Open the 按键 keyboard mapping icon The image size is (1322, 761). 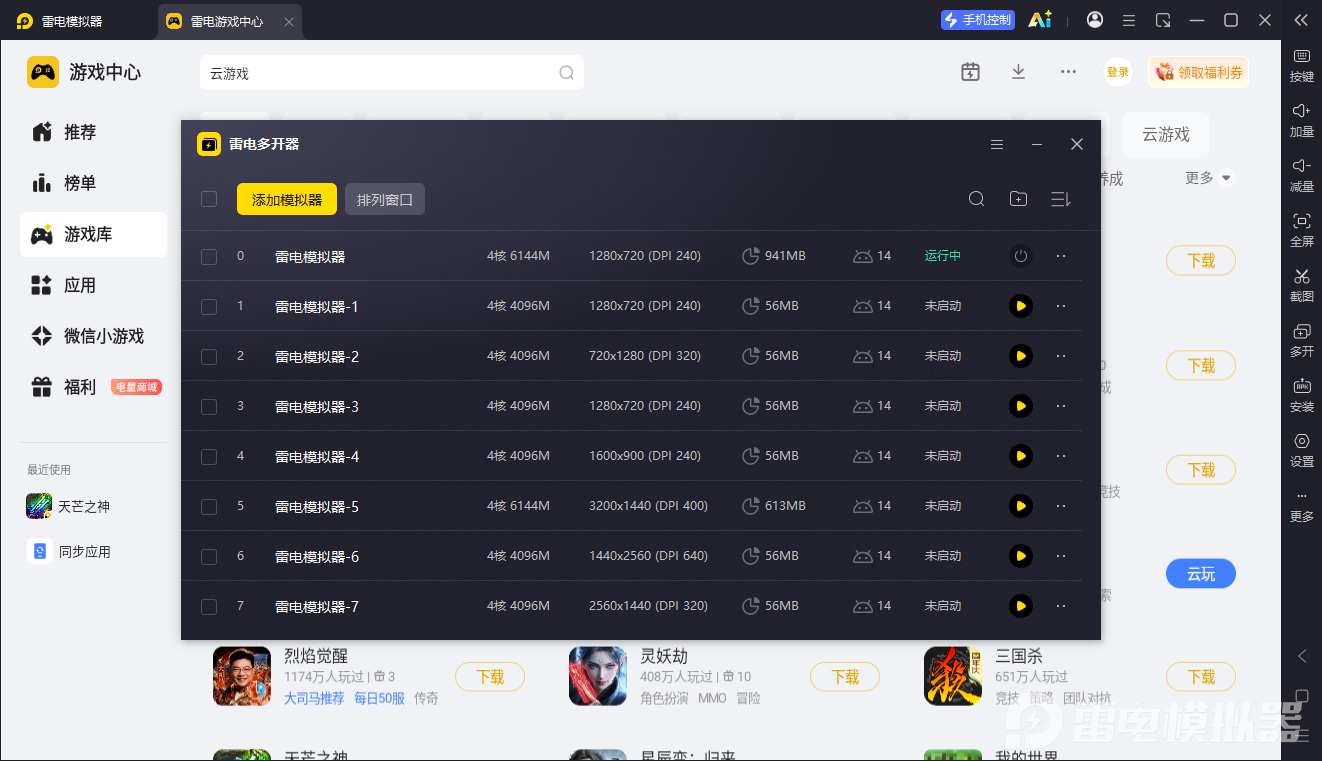coord(1302,56)
